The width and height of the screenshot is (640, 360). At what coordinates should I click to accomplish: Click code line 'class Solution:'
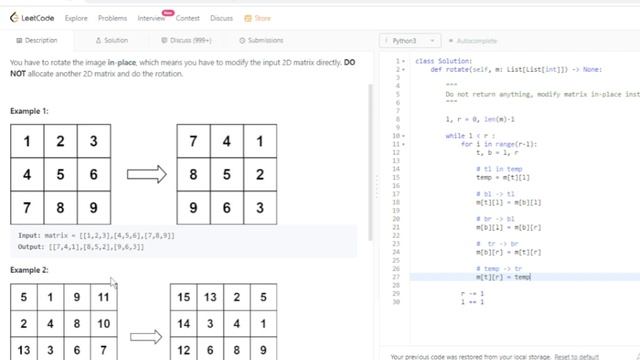[444, 61]
